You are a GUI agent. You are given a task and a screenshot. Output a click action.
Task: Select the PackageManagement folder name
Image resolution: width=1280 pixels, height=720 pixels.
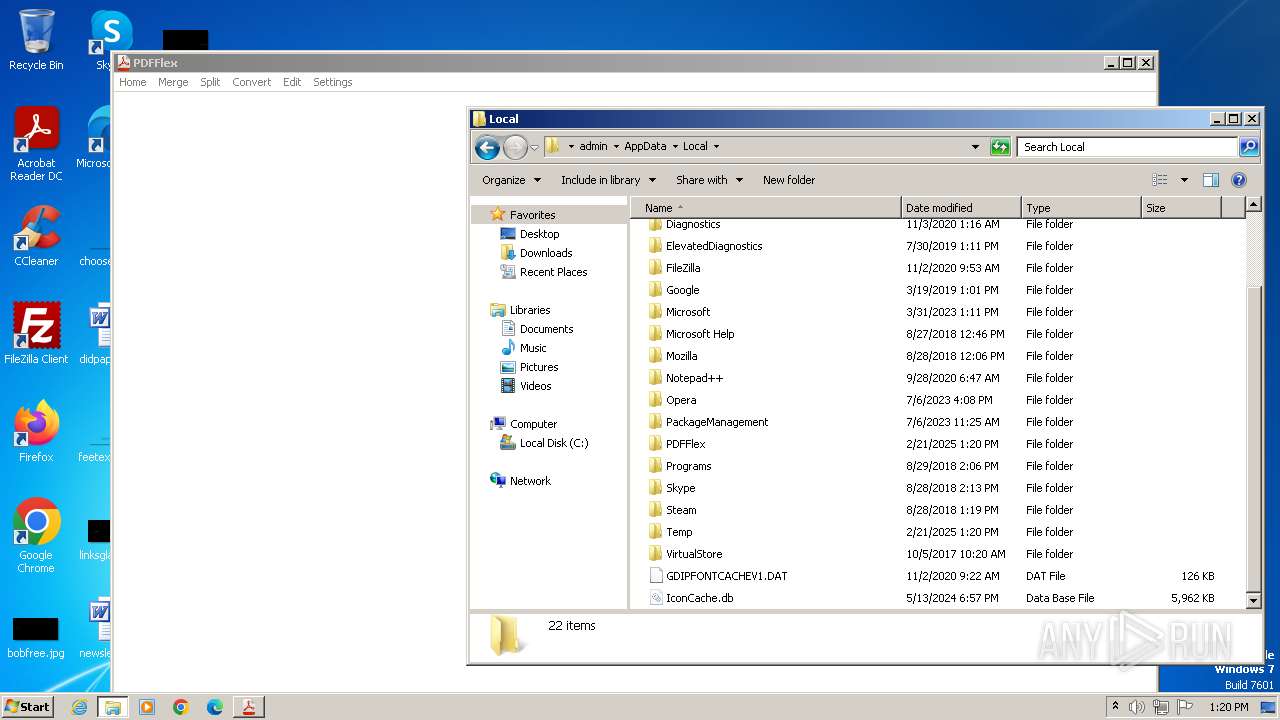coord(717,422)
